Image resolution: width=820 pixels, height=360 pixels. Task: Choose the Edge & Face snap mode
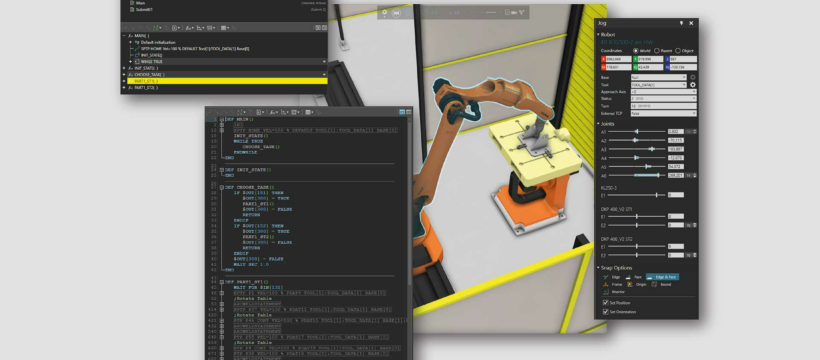point(662,277)
